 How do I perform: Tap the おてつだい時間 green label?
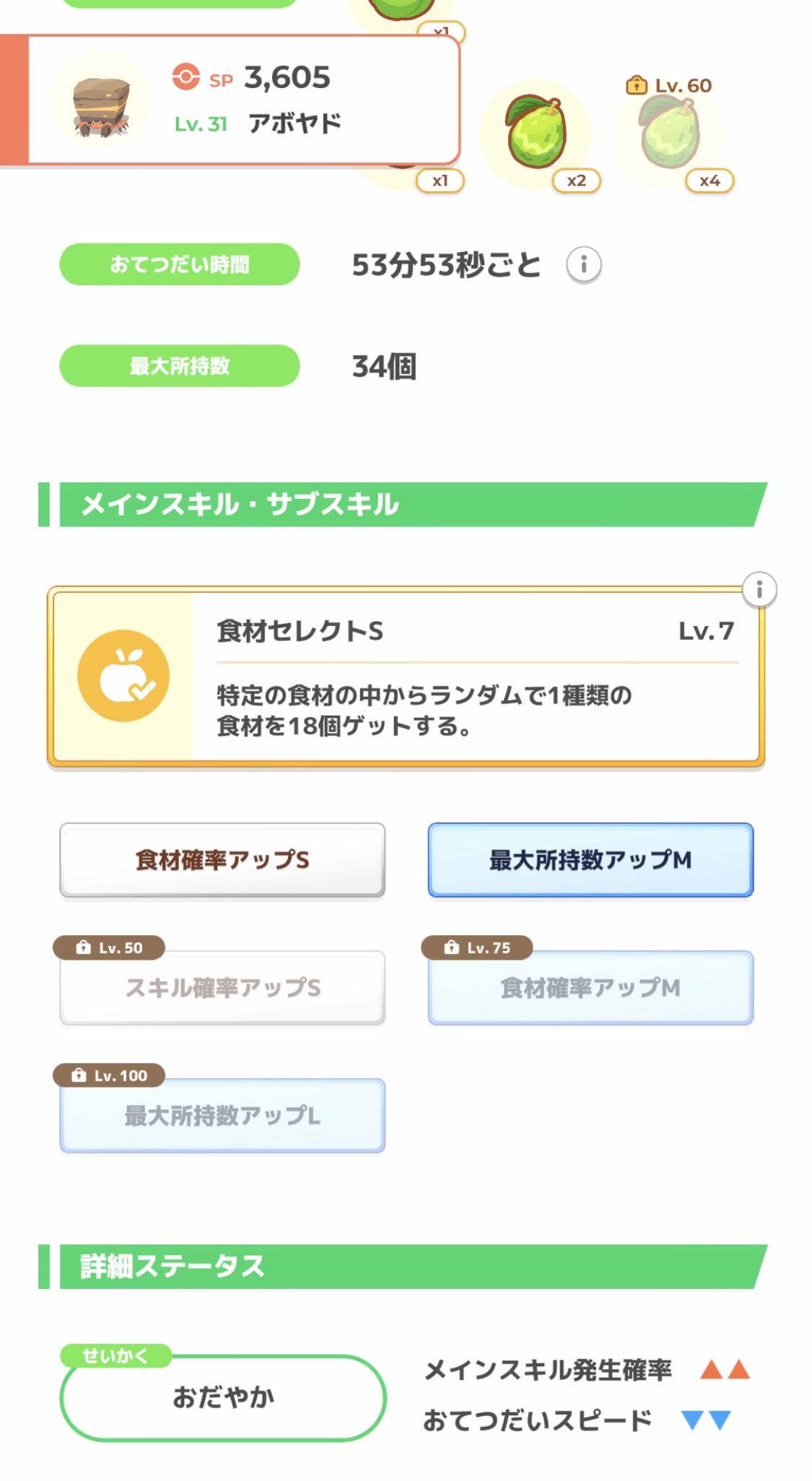pos(179,264)
